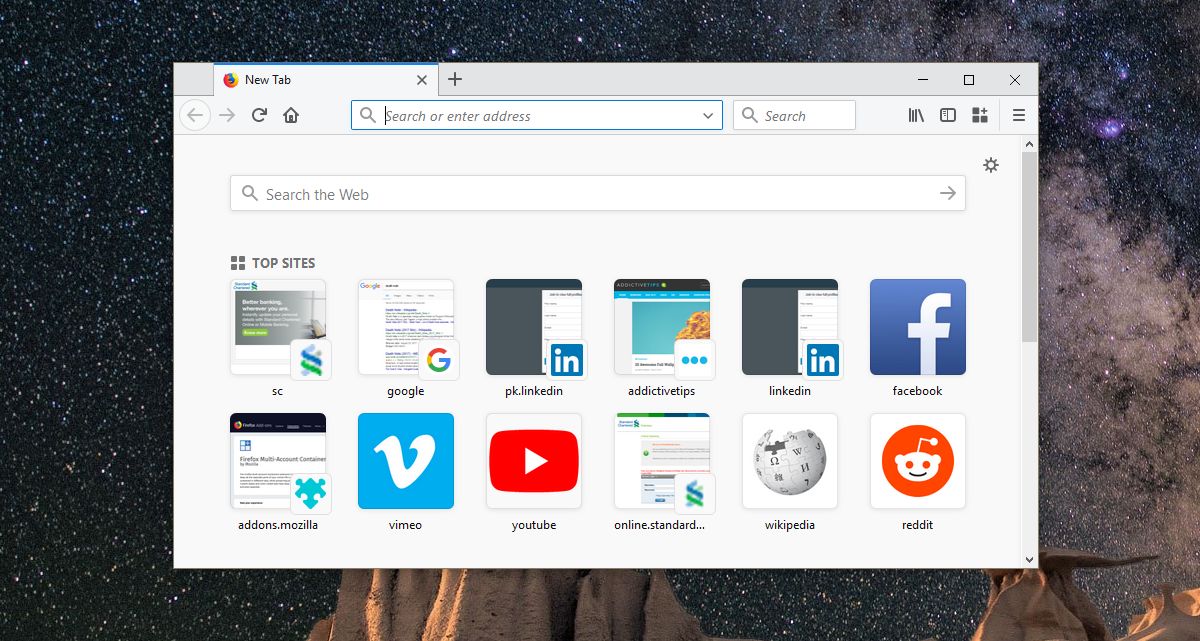Click the "wikipedia" label text

click(x=790, y=525)
